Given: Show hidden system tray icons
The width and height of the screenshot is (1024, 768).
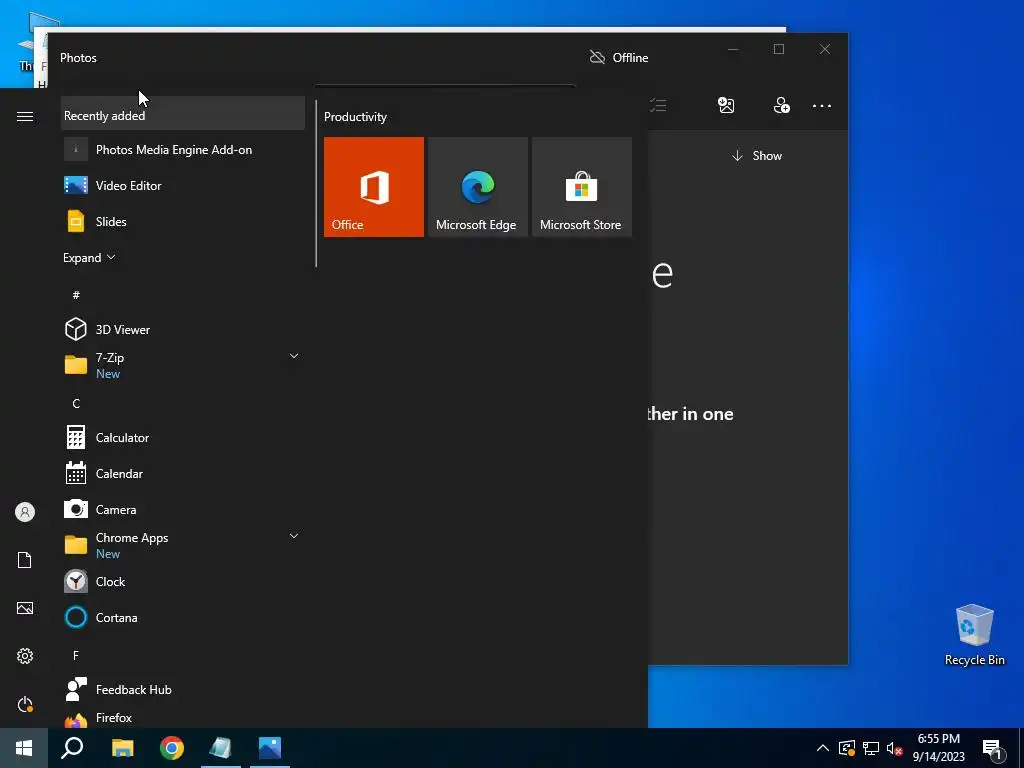Looking at the screenshot, I should coord(823,748).
